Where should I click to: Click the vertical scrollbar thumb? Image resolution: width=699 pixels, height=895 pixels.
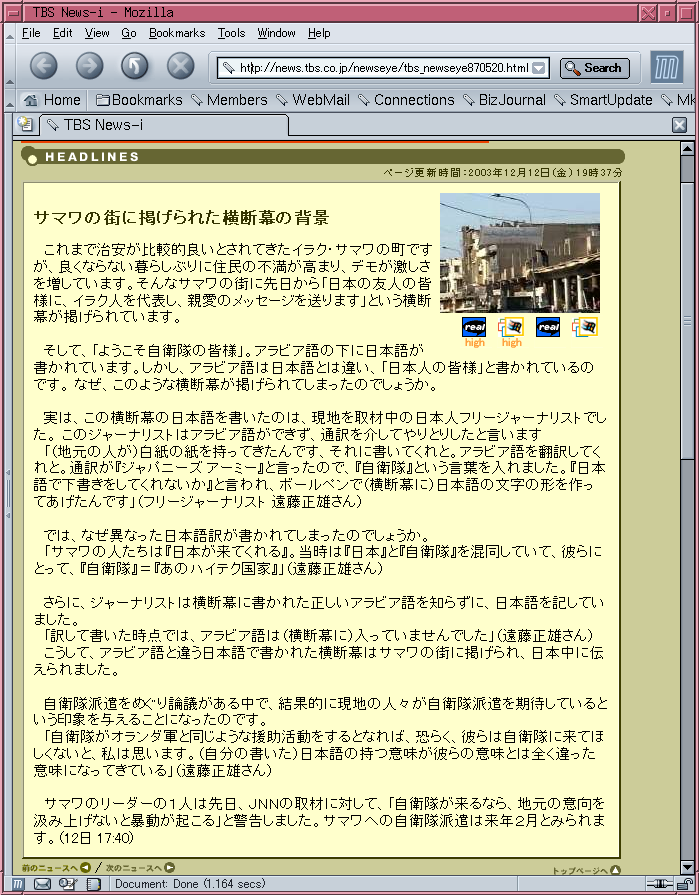688,321
